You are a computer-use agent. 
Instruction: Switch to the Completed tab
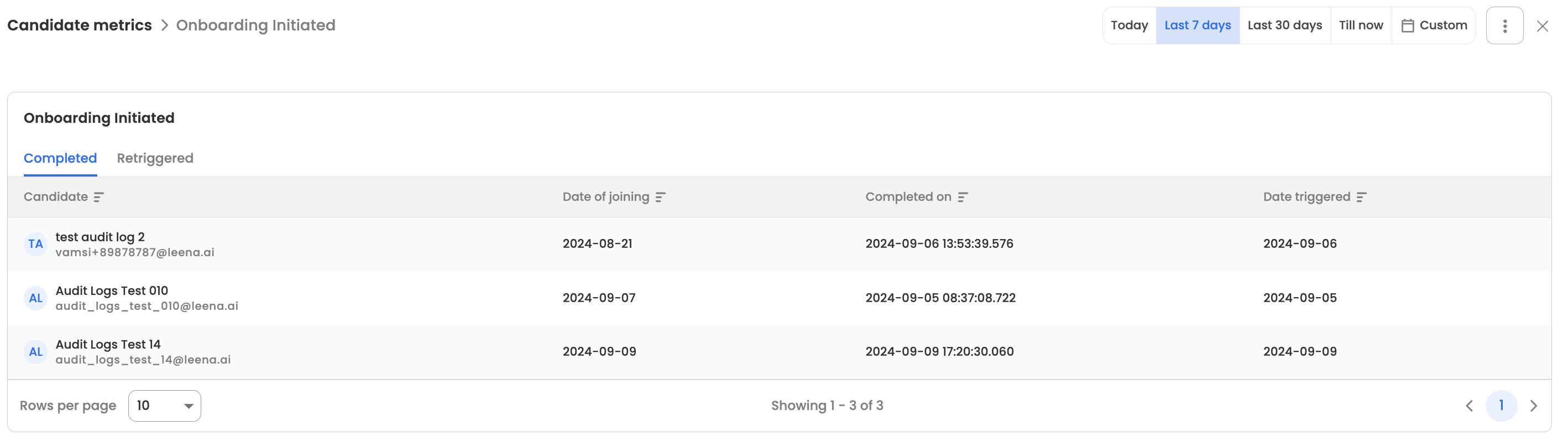click(x=60, y=158)
